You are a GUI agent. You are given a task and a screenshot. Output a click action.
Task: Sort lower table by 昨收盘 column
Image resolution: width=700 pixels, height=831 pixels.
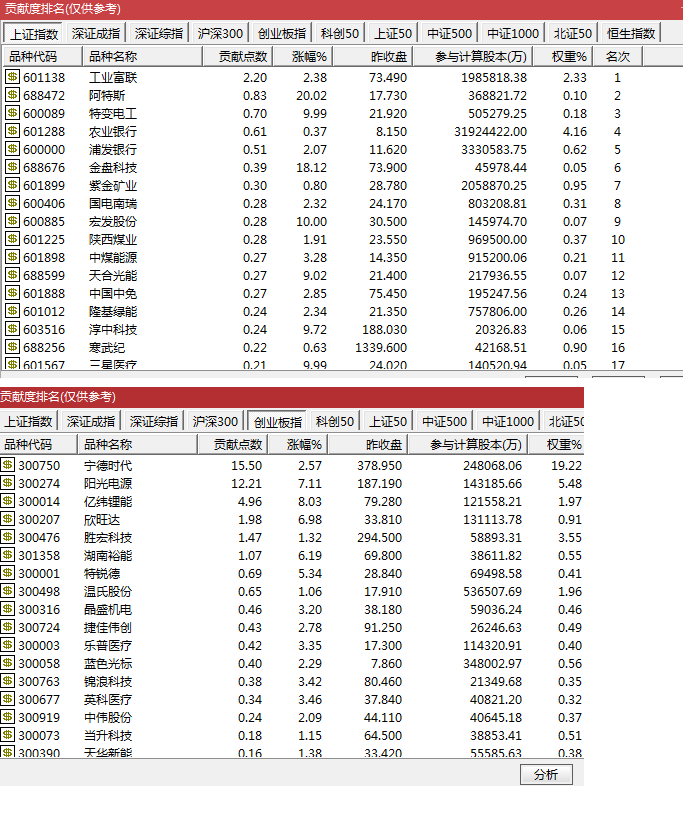(x=367, y=444)
